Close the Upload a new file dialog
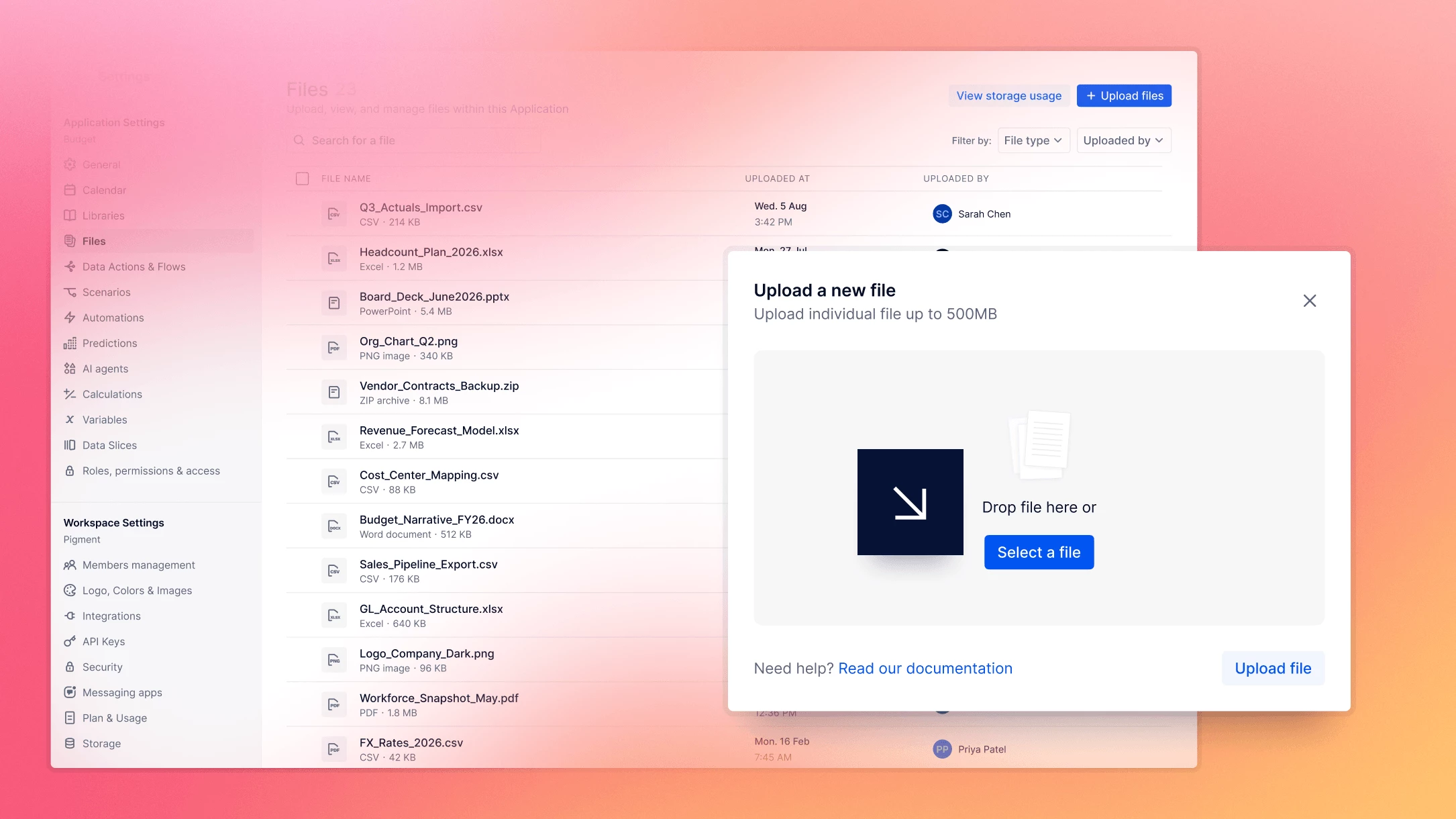This screenshot has width=1456, height=819. pyautogui.click(x=1310, y=301)
